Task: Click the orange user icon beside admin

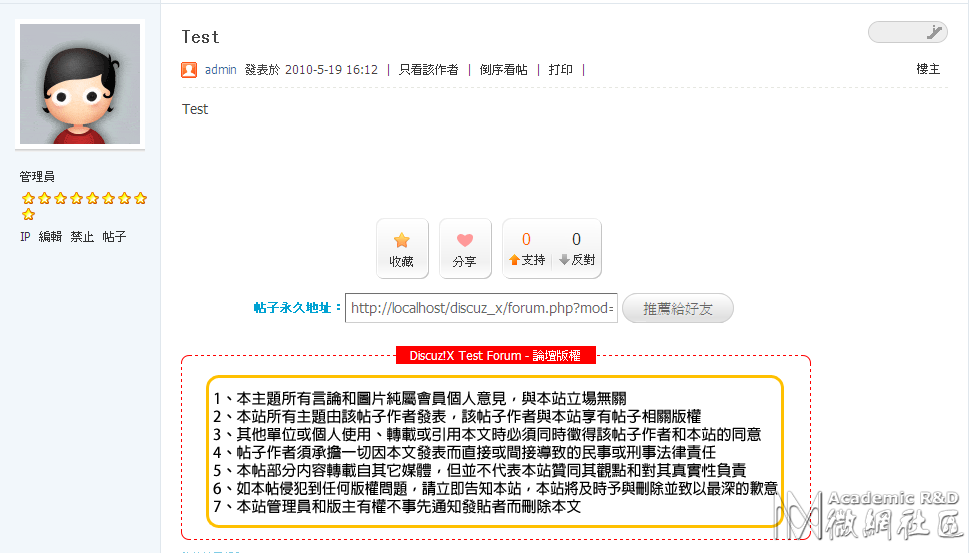Action: point(189,70)
